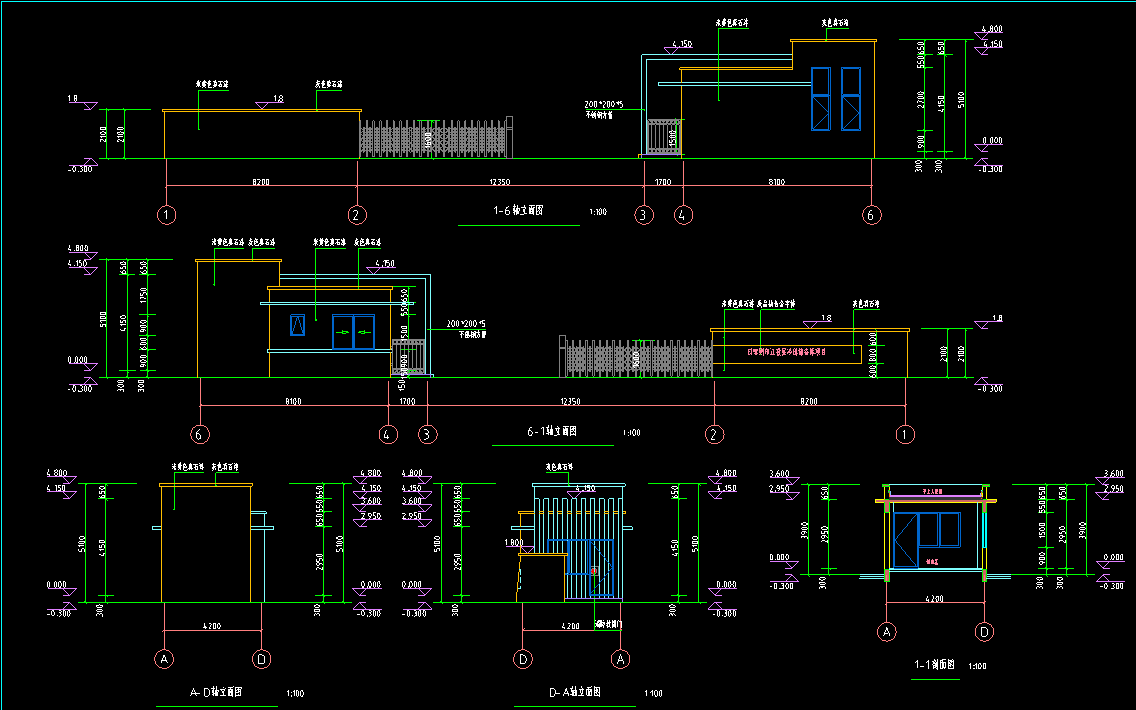Select the 1-6 axis elevation title text

tap(518, 211)
